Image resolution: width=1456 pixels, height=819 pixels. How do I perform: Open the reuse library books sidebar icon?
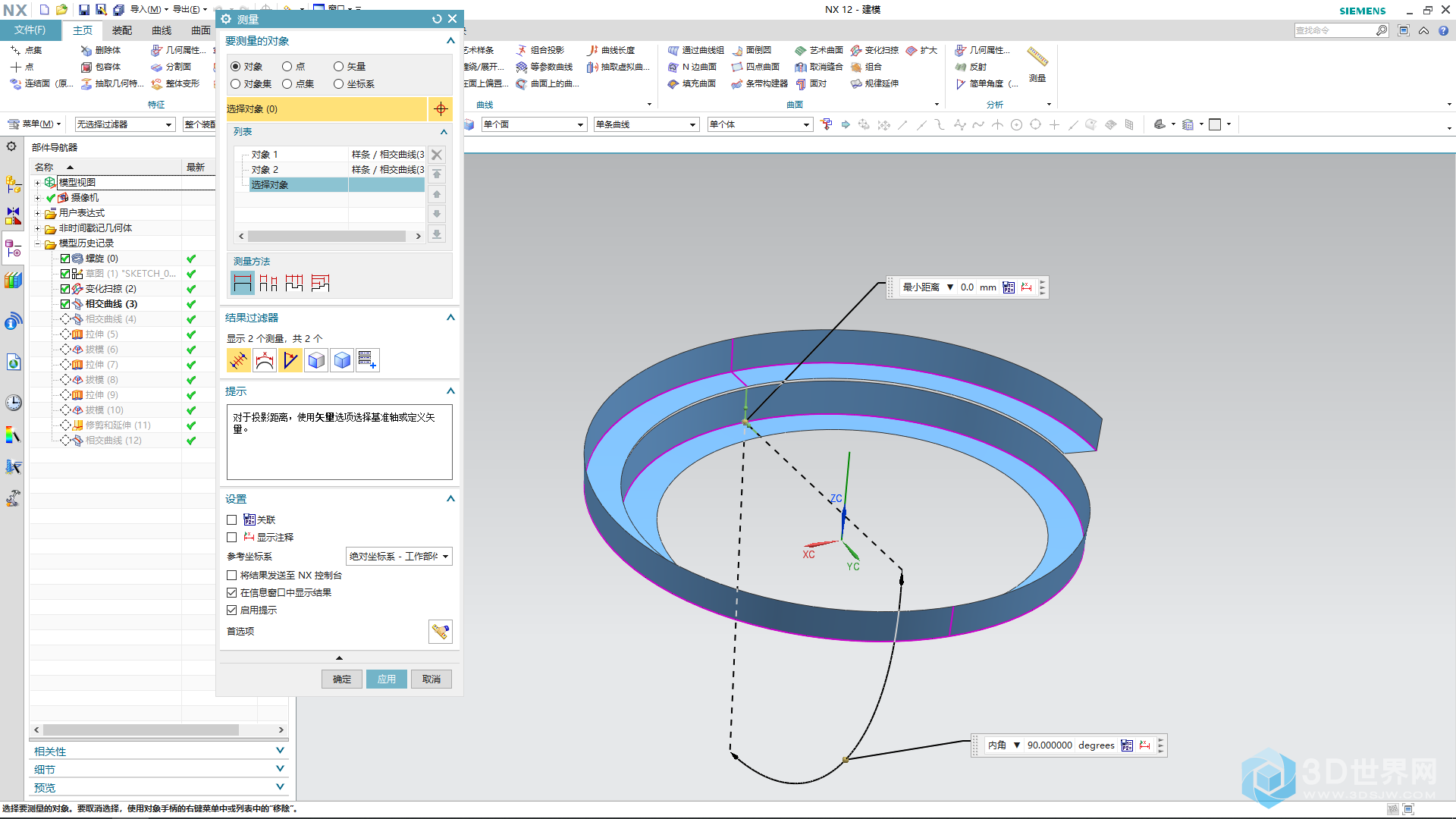[x=13, y=281]
